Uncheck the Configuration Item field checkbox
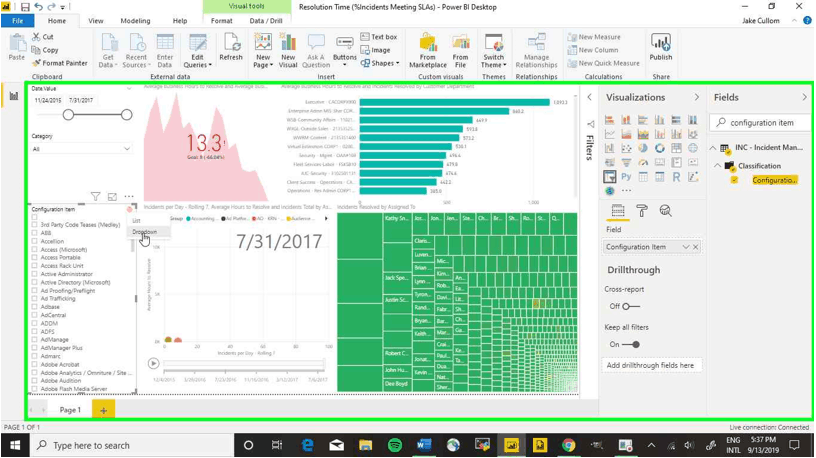This screenshot has width=816, height=458. pyautogui.click(x=734, y=180)
